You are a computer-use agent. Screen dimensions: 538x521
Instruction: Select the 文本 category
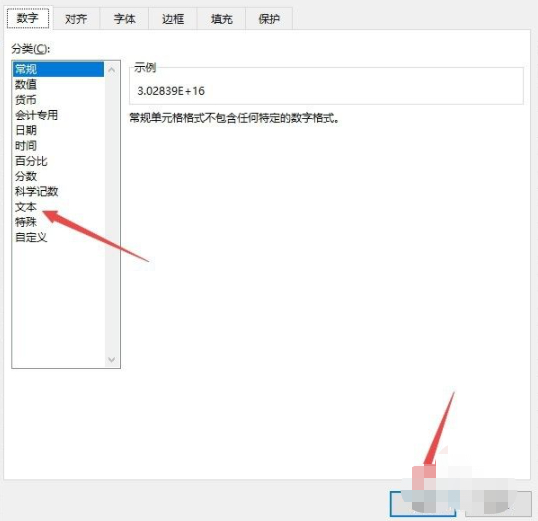pos(58,207)
